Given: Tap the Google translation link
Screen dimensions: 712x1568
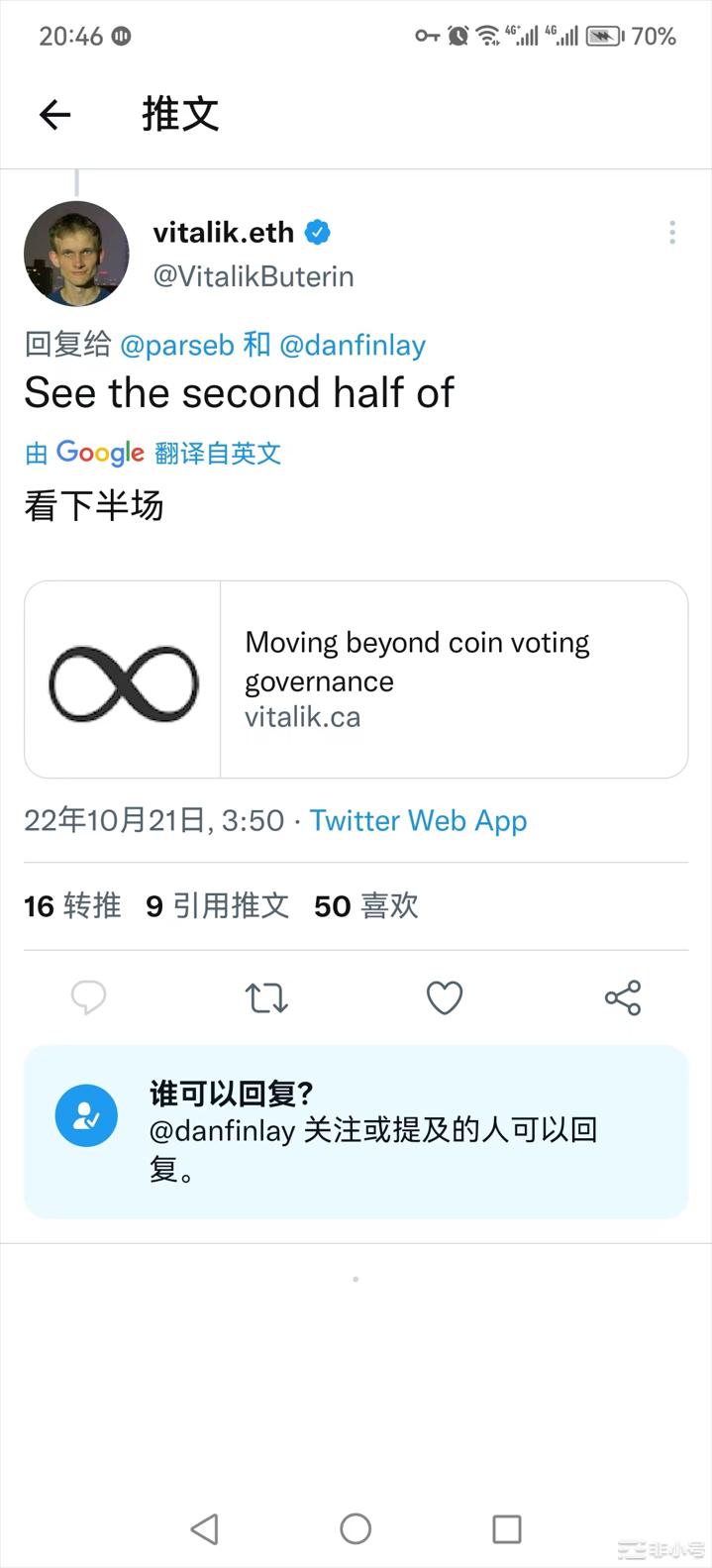Looking at the screenshot, I should (153, 453).
